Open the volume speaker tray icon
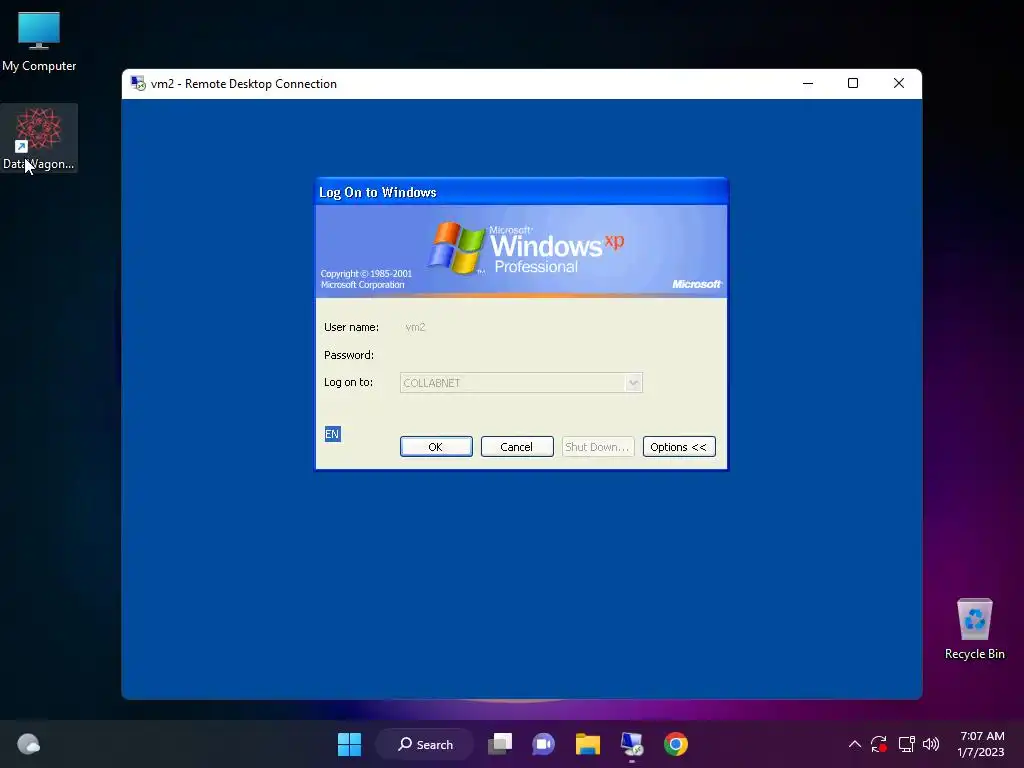1024x768 pixels. tap(931, 744)
